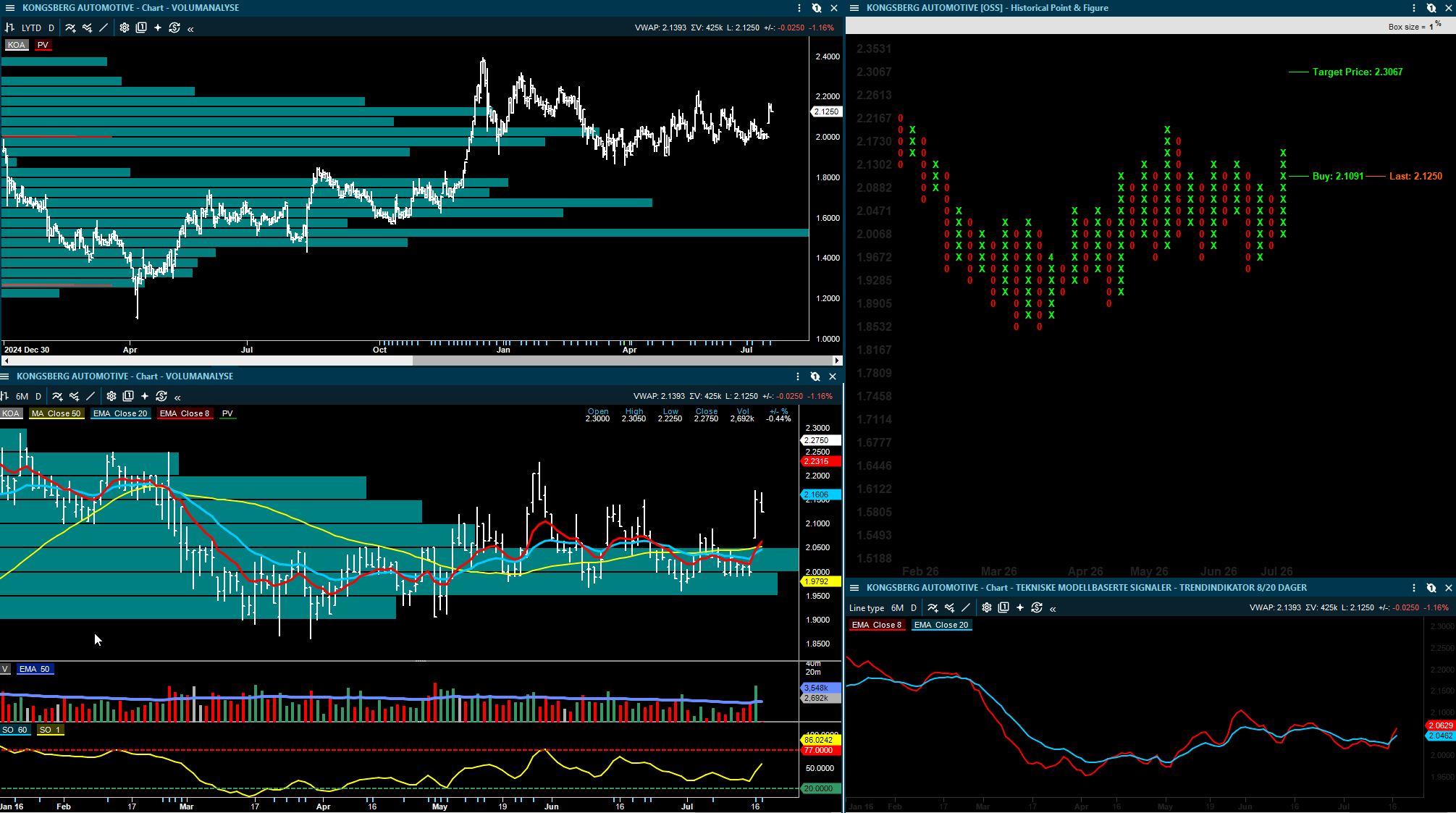This screenshot has height=813, width=1456.
Task: Open the D resolution selector in the LYTD chart
Action: (51, 28)
